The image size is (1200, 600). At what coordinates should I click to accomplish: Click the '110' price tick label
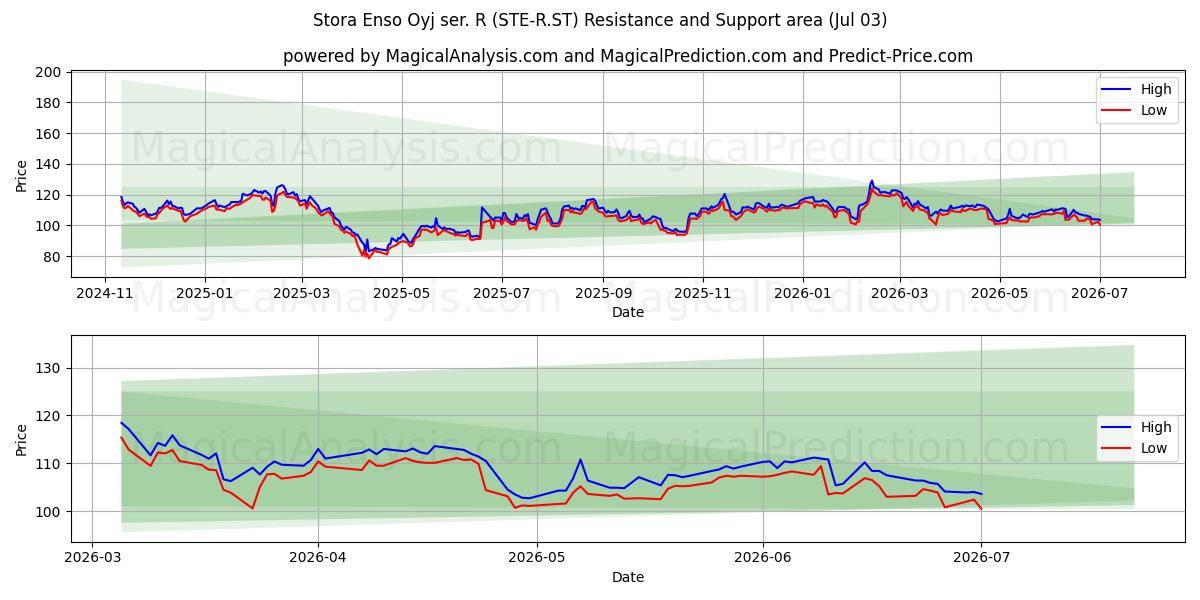(49, 464)
